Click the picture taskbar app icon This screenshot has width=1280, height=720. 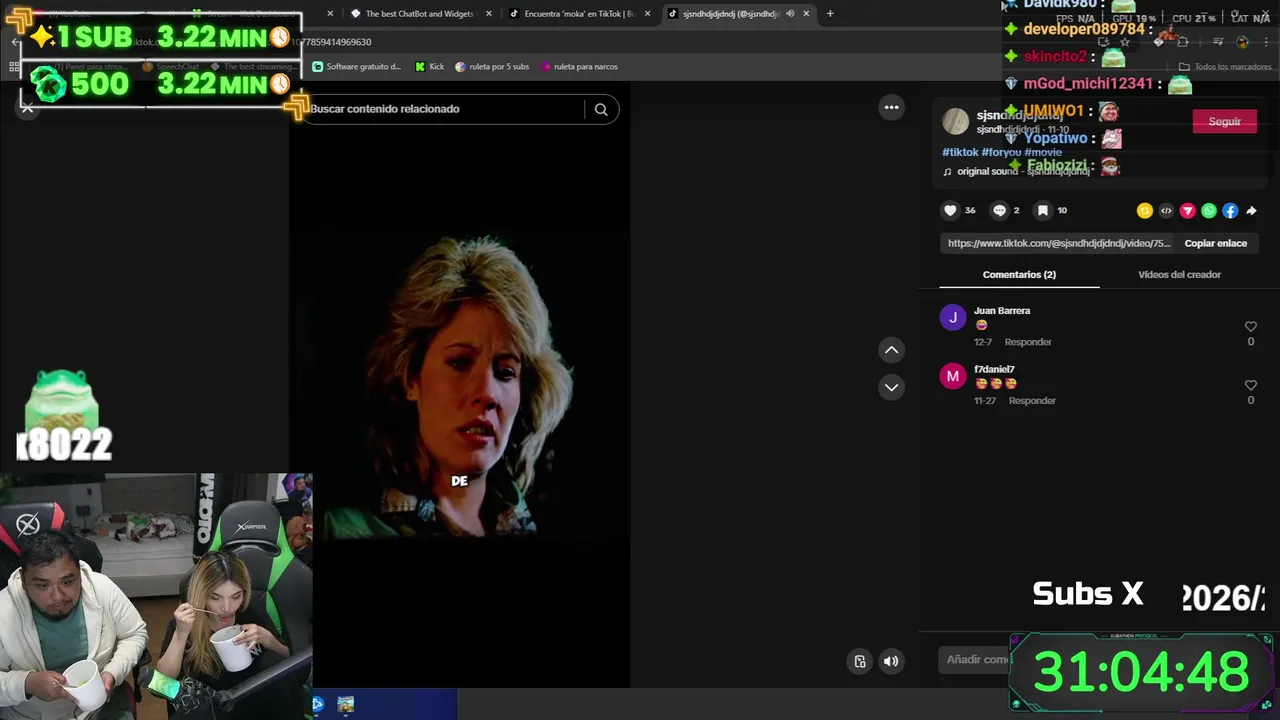pos(345,704)
